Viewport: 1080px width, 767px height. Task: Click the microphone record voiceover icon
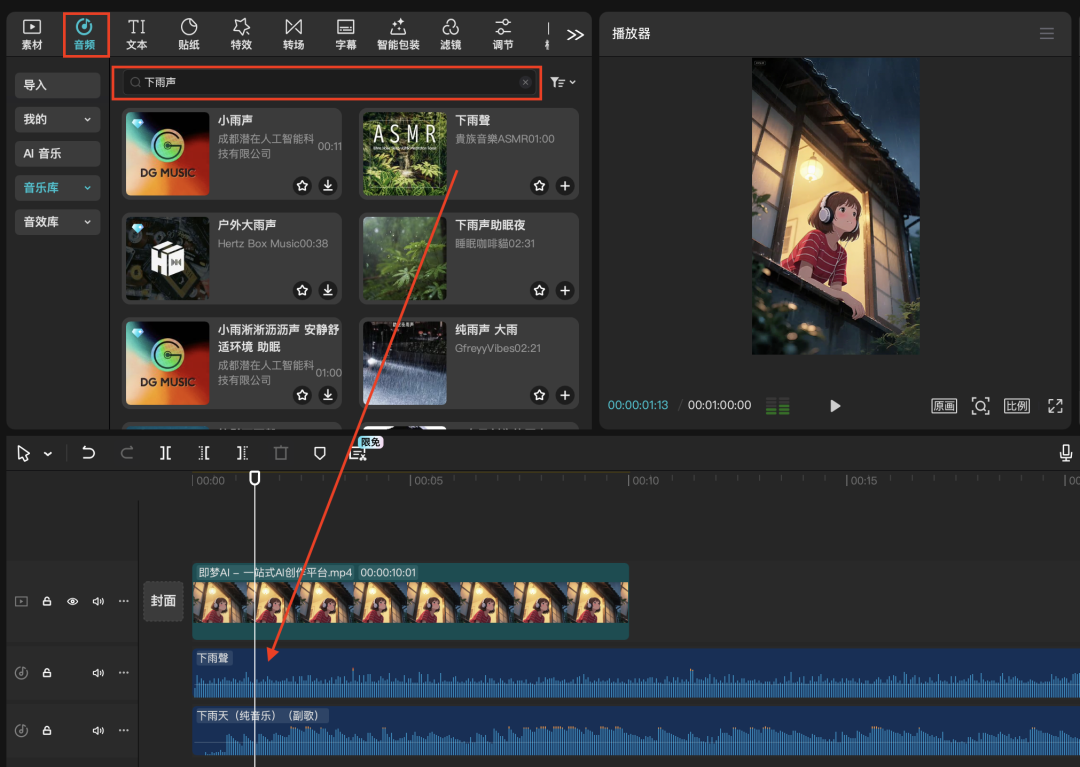(1066, 453)
